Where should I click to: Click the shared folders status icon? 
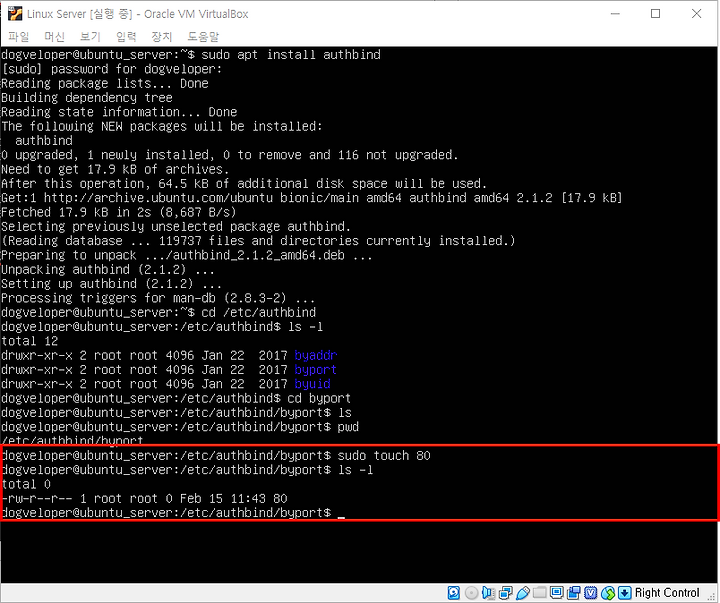tap(540, 592)
